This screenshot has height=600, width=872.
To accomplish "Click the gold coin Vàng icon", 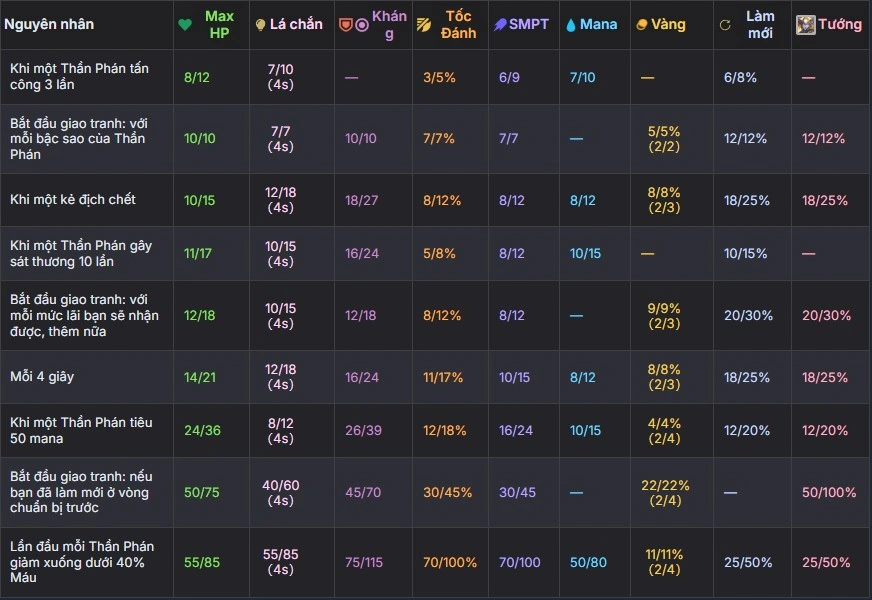I will [x=642, y=24].
